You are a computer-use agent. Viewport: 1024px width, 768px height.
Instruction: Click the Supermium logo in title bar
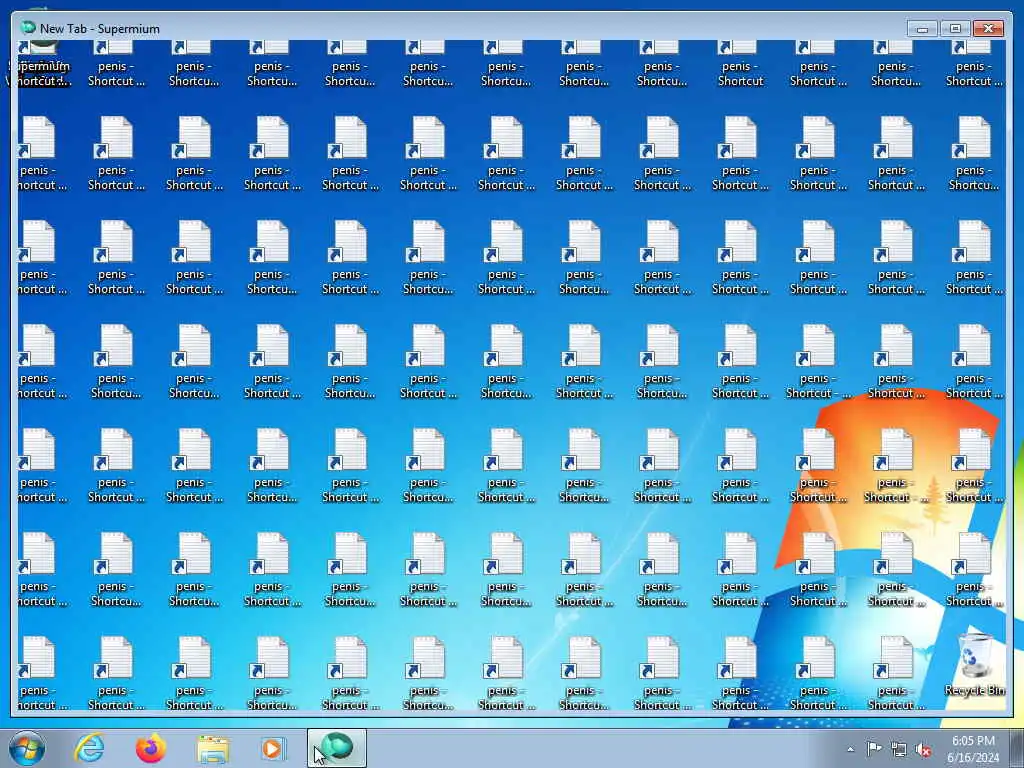[x=27, y=27]
